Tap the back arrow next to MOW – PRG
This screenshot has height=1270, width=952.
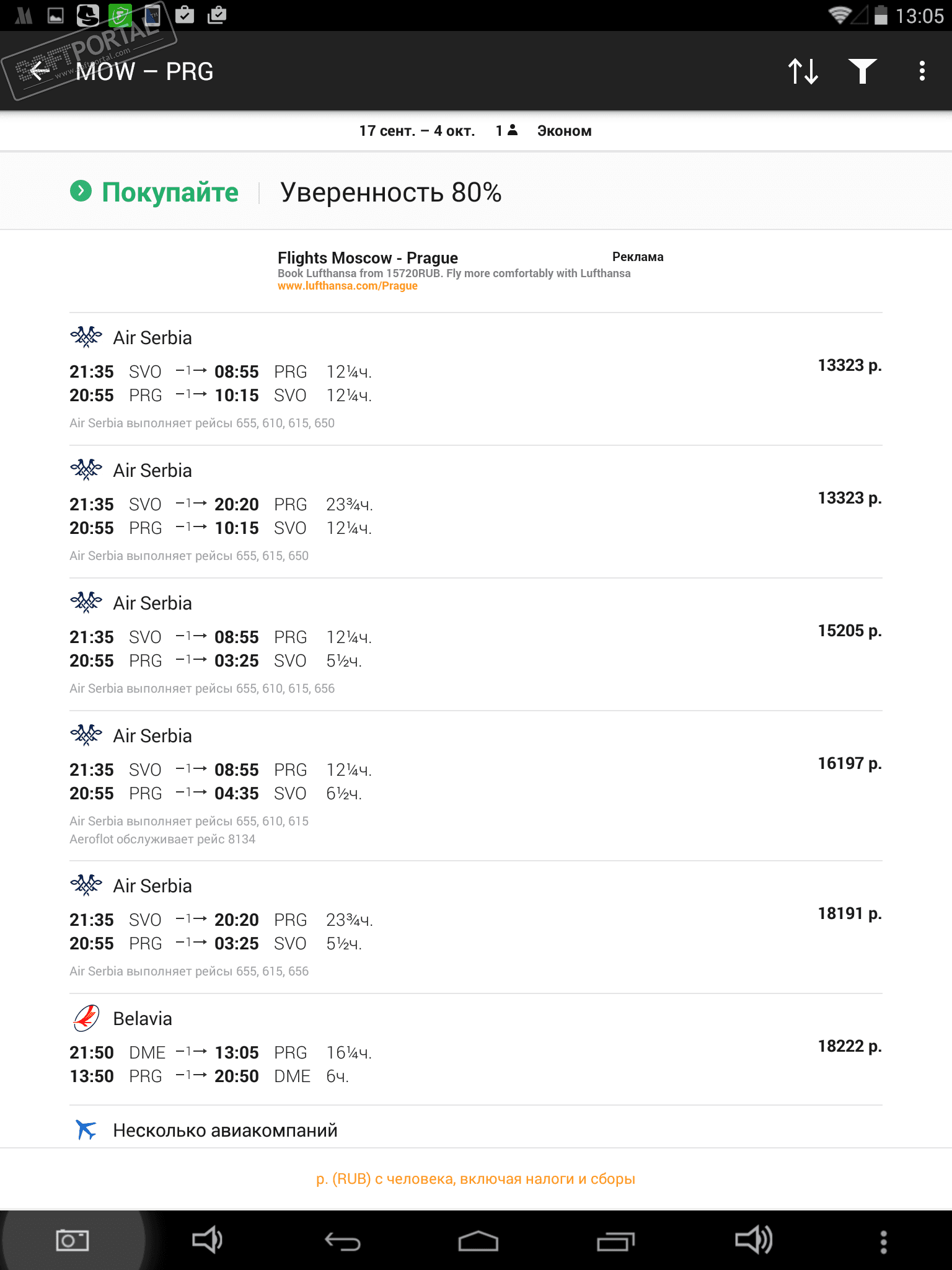click(x=40, y=71)
